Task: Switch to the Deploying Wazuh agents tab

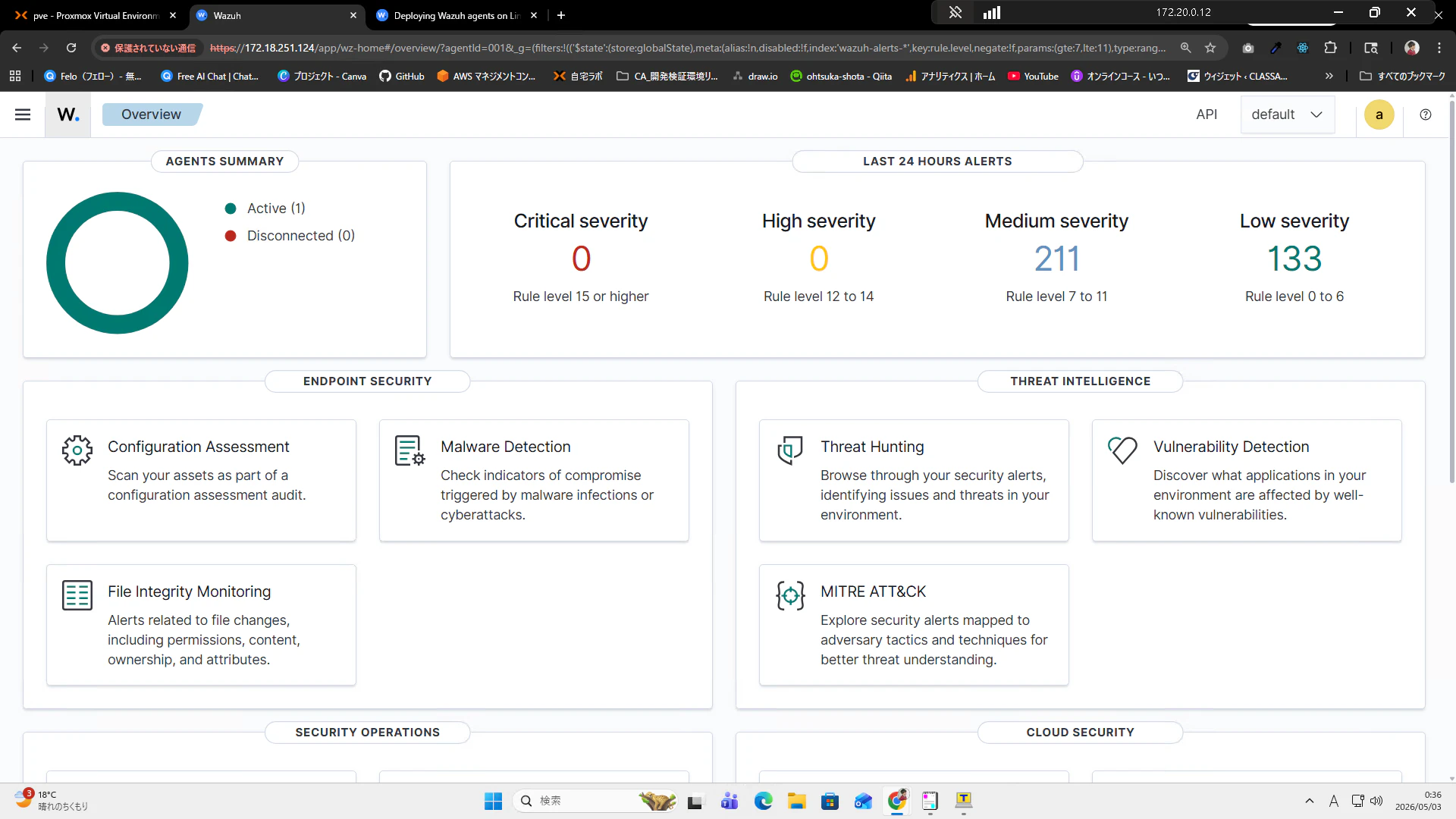Action: (x=457, y=15)
